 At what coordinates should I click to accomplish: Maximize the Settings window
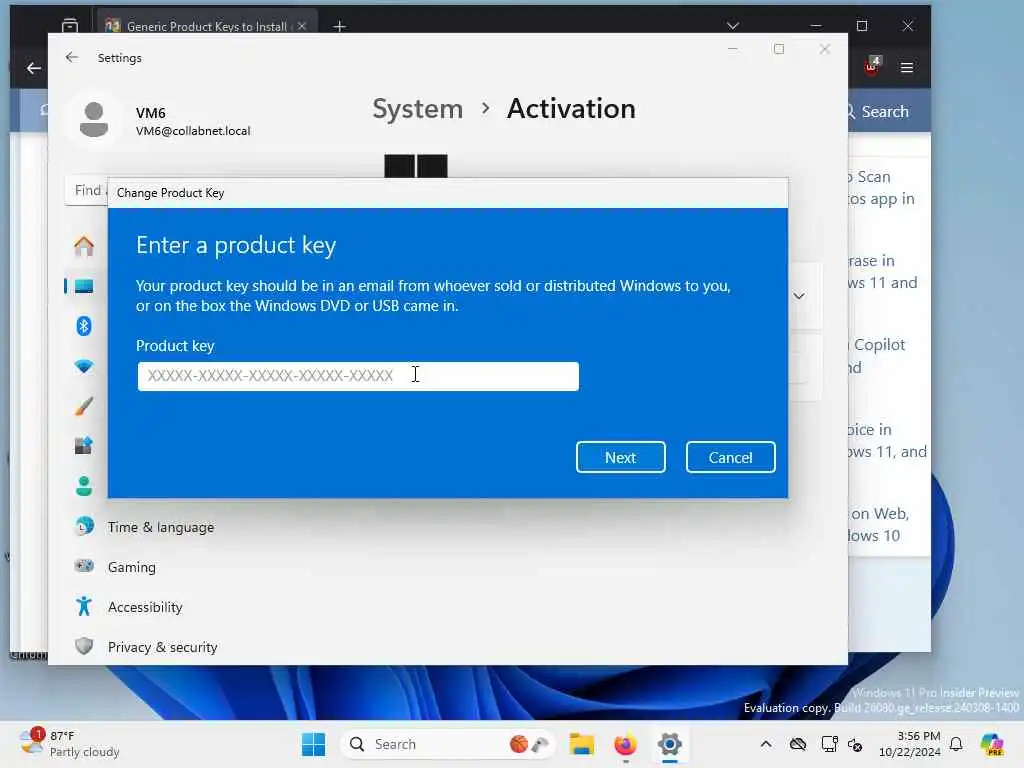pos(778,49)
